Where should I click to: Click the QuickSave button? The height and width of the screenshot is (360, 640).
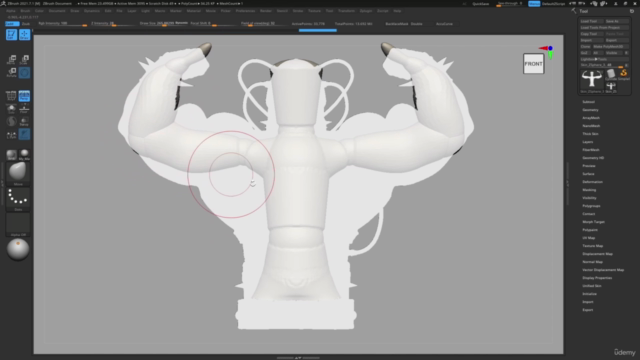tap(480, 4)
